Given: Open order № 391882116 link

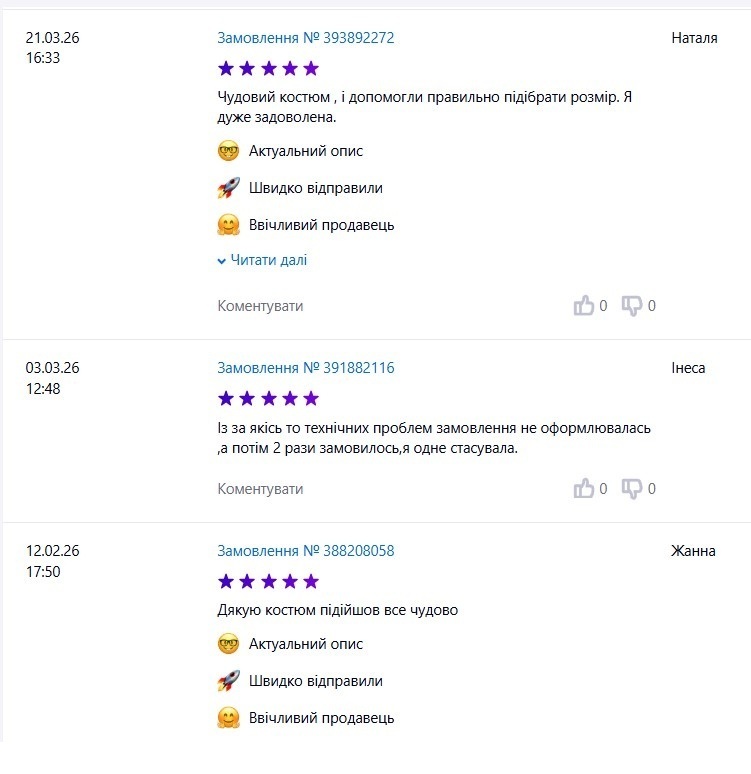Looking at the screenshot, I should click(306, 368).
